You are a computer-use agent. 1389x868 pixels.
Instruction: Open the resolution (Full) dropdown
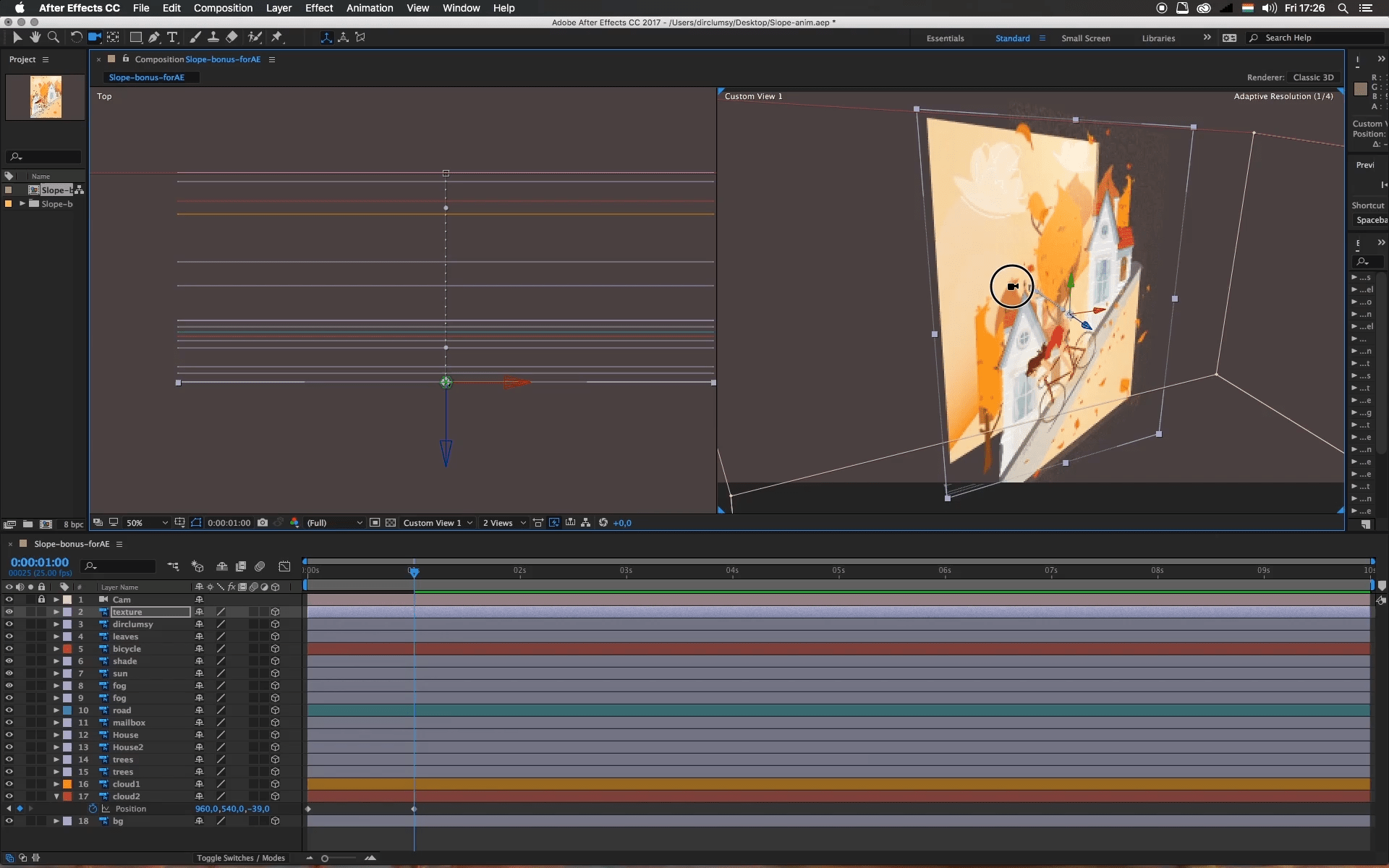[334, 523]
